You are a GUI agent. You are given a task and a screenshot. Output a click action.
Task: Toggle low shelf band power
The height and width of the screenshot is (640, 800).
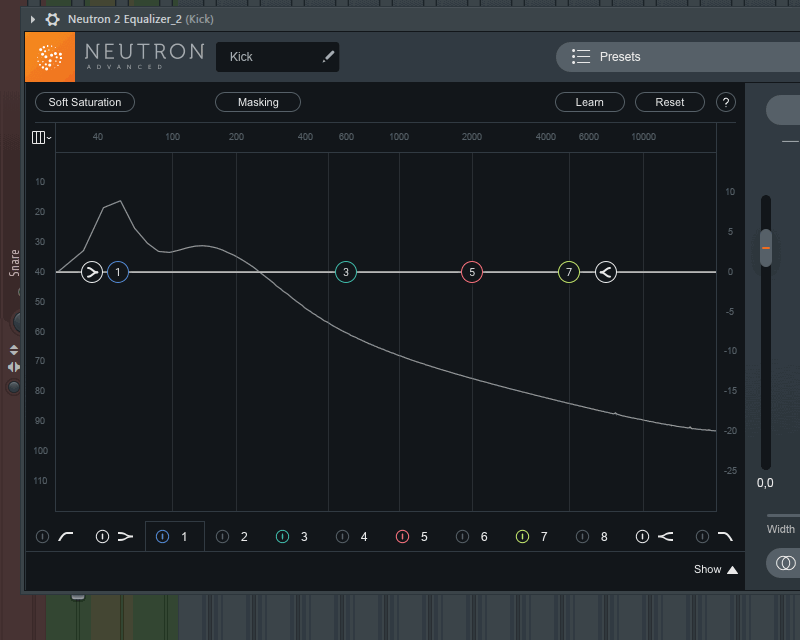pyautogui.click(x=103, y=536)
